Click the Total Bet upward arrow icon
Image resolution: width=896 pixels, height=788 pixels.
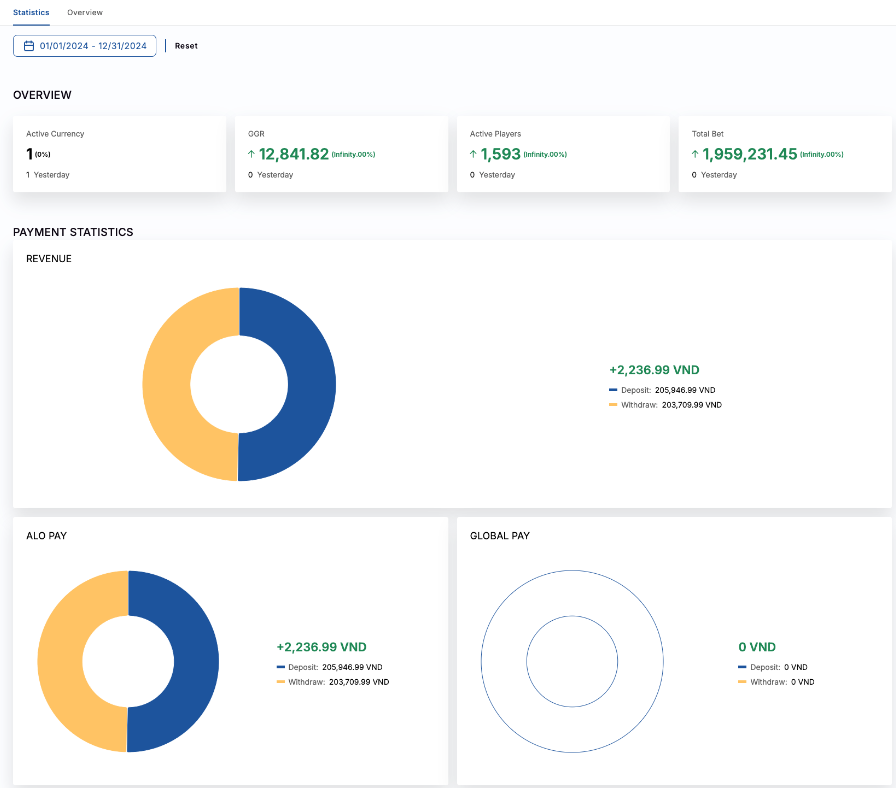tap(696, 155)
